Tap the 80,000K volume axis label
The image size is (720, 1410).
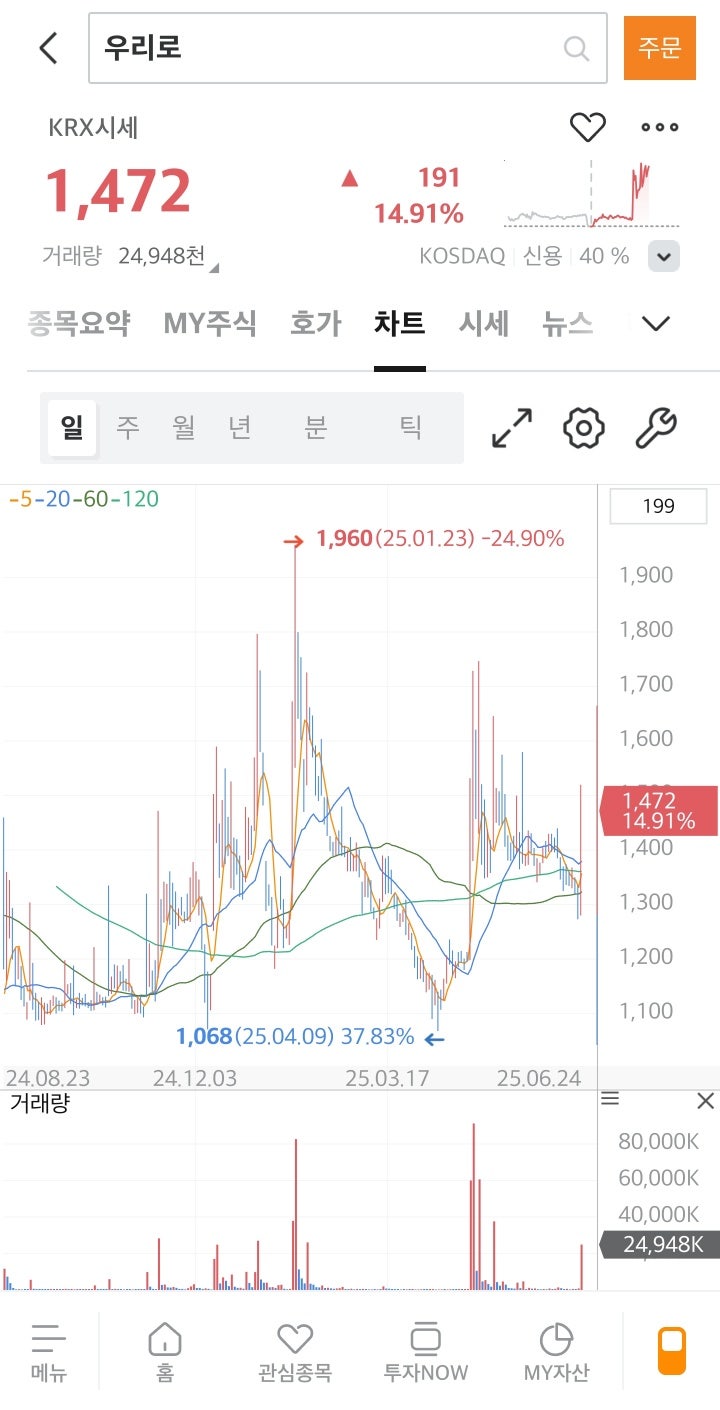658,1142
